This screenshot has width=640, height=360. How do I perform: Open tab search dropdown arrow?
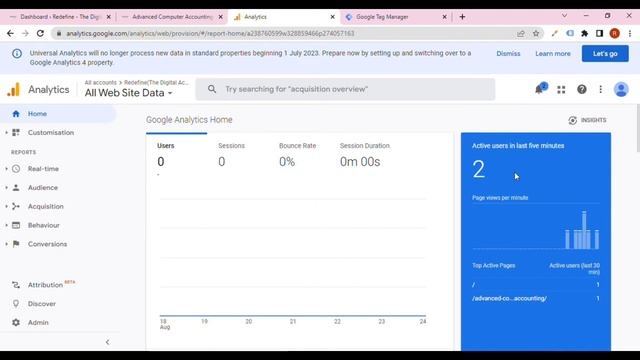pyautogui.click(x=564, y=16)
